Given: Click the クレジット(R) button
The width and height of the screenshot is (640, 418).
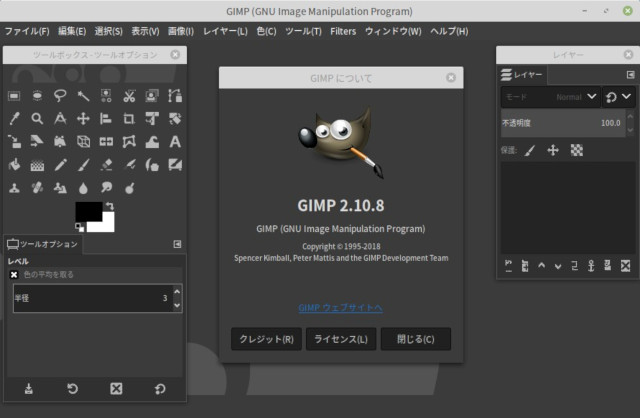Looking at the screenshot, I should click(x=266, y=339).
